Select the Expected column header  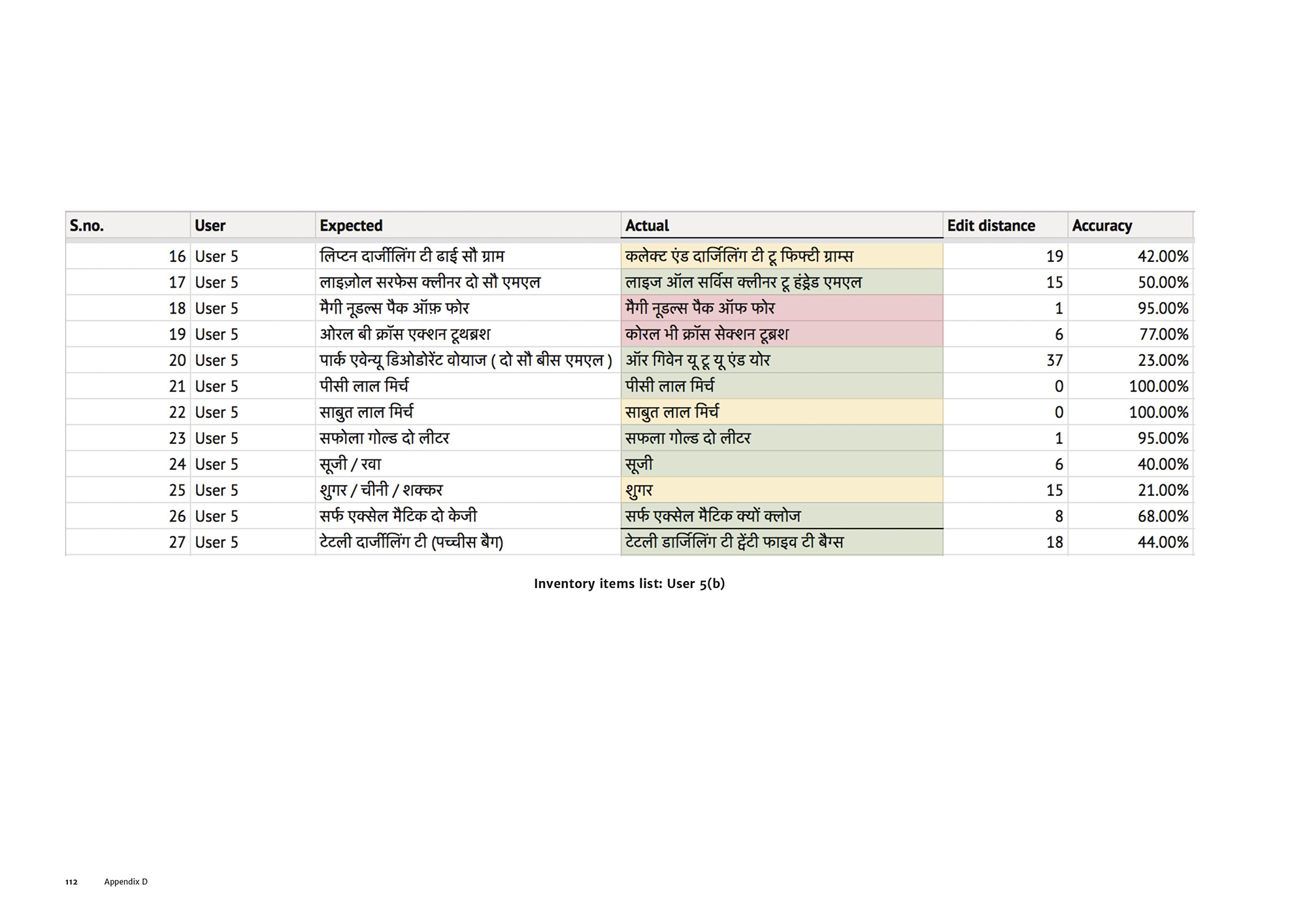coord(351,225)
